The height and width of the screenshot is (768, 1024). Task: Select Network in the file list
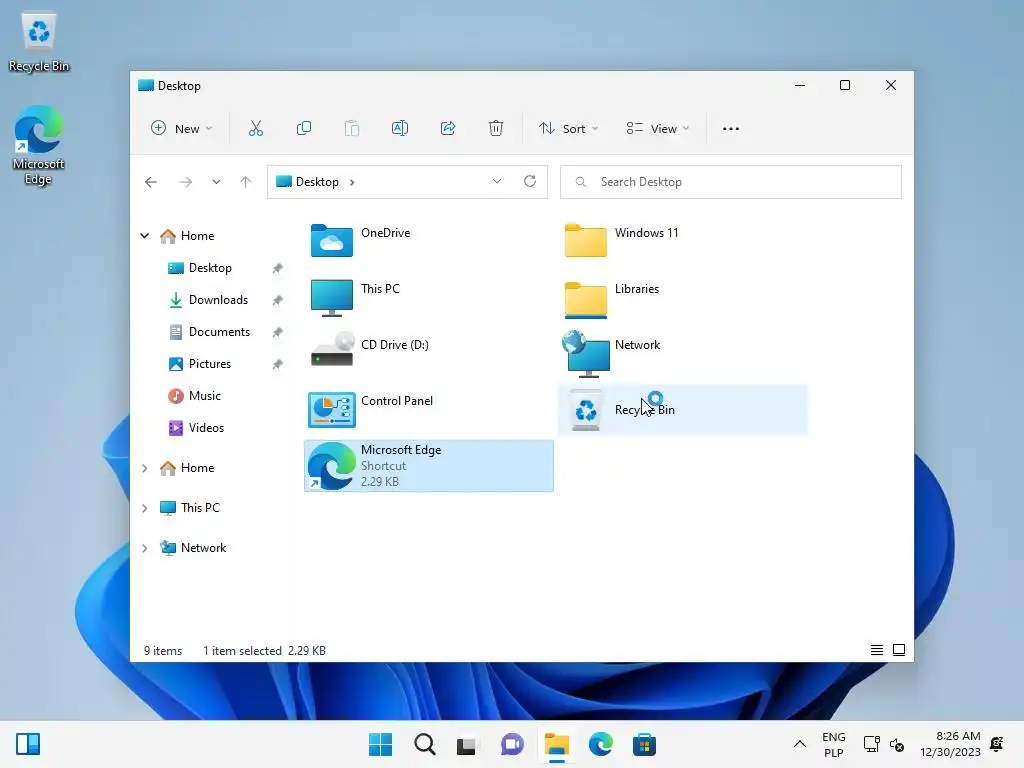pos(682,353)
